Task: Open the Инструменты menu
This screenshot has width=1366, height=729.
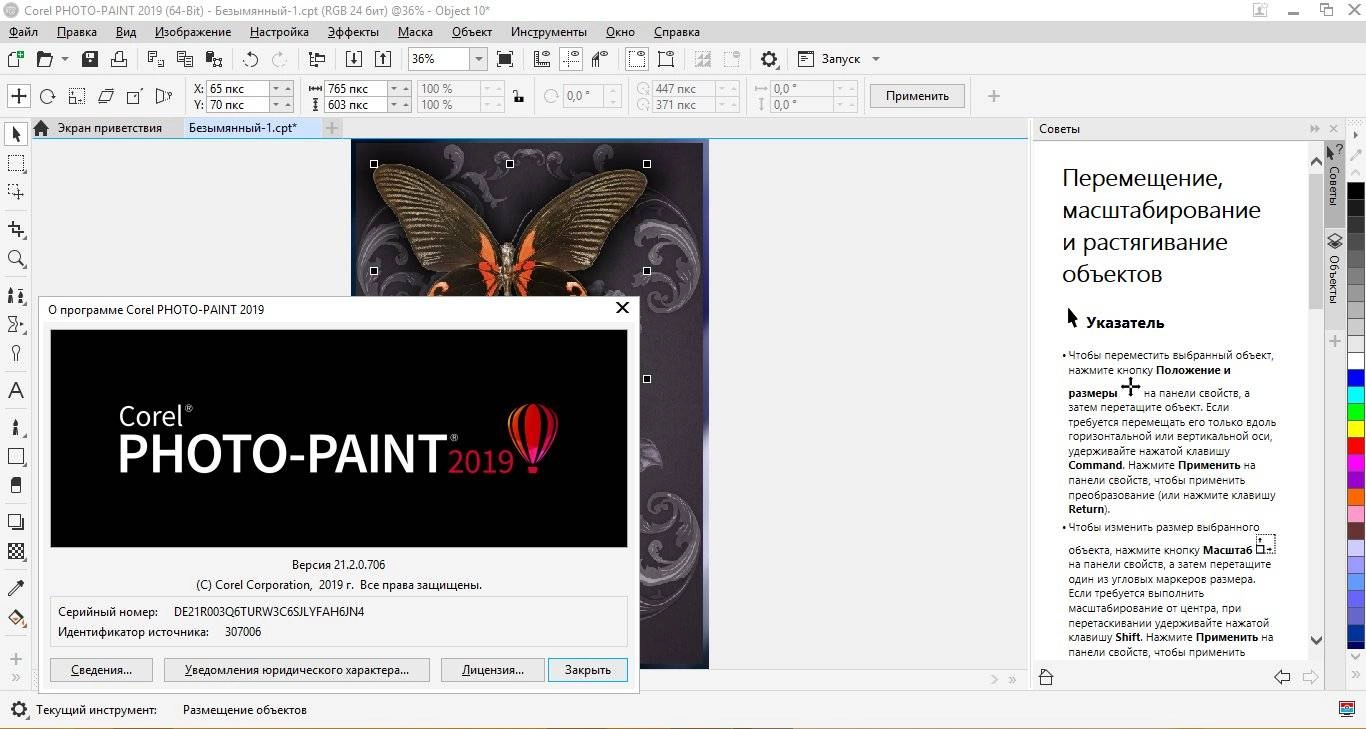Action: (549, 31)
